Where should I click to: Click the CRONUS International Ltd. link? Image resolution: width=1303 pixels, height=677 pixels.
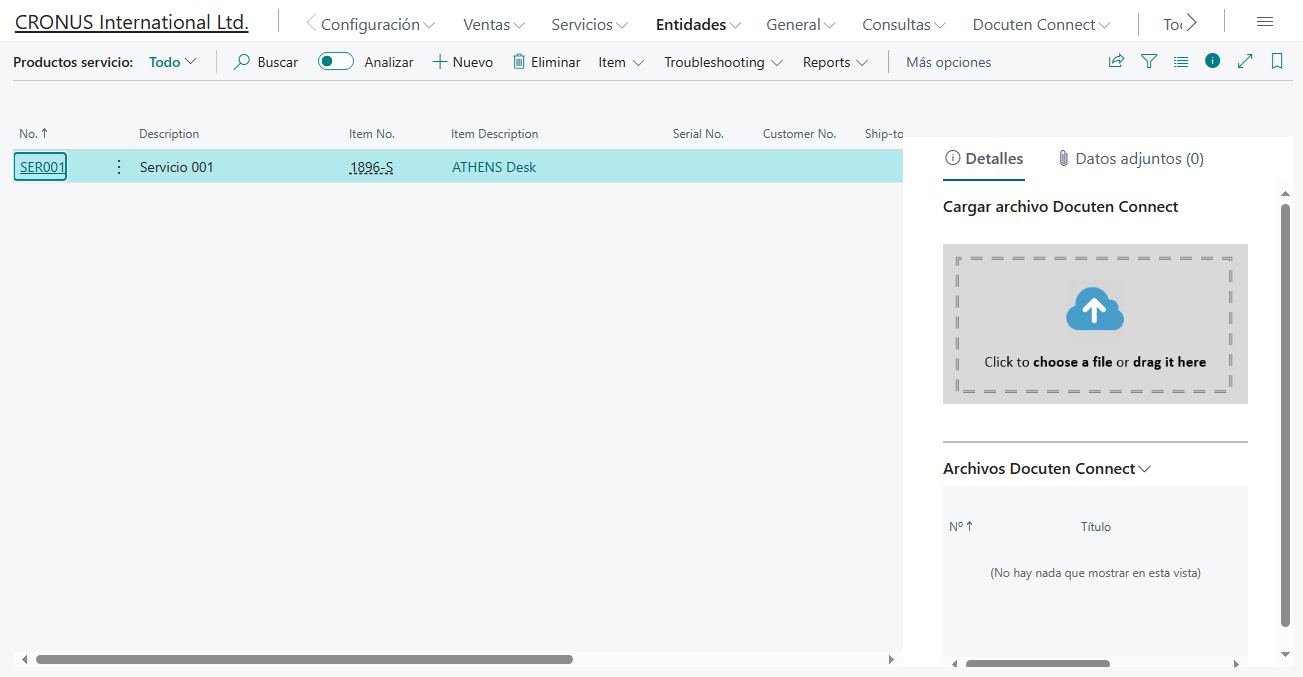tap(130, 21)
